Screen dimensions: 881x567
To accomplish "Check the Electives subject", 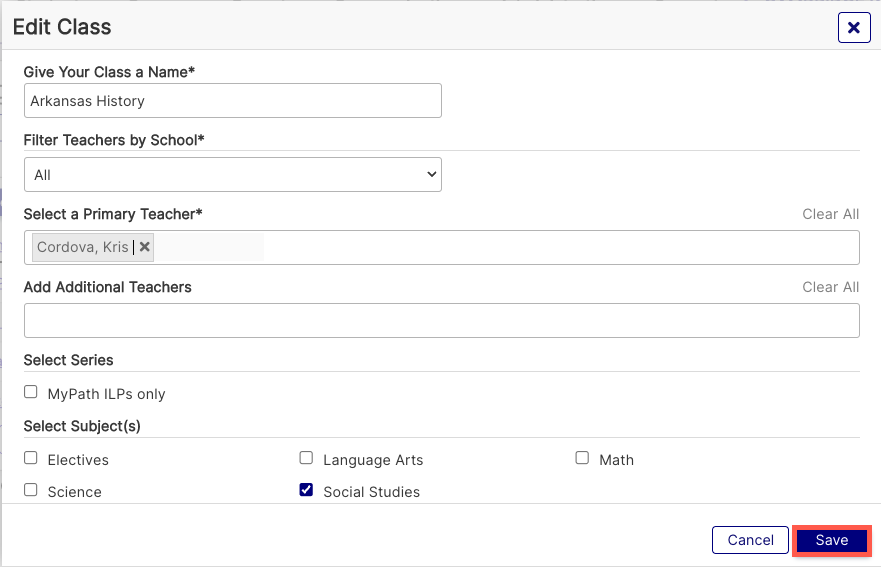I will 31,458.
